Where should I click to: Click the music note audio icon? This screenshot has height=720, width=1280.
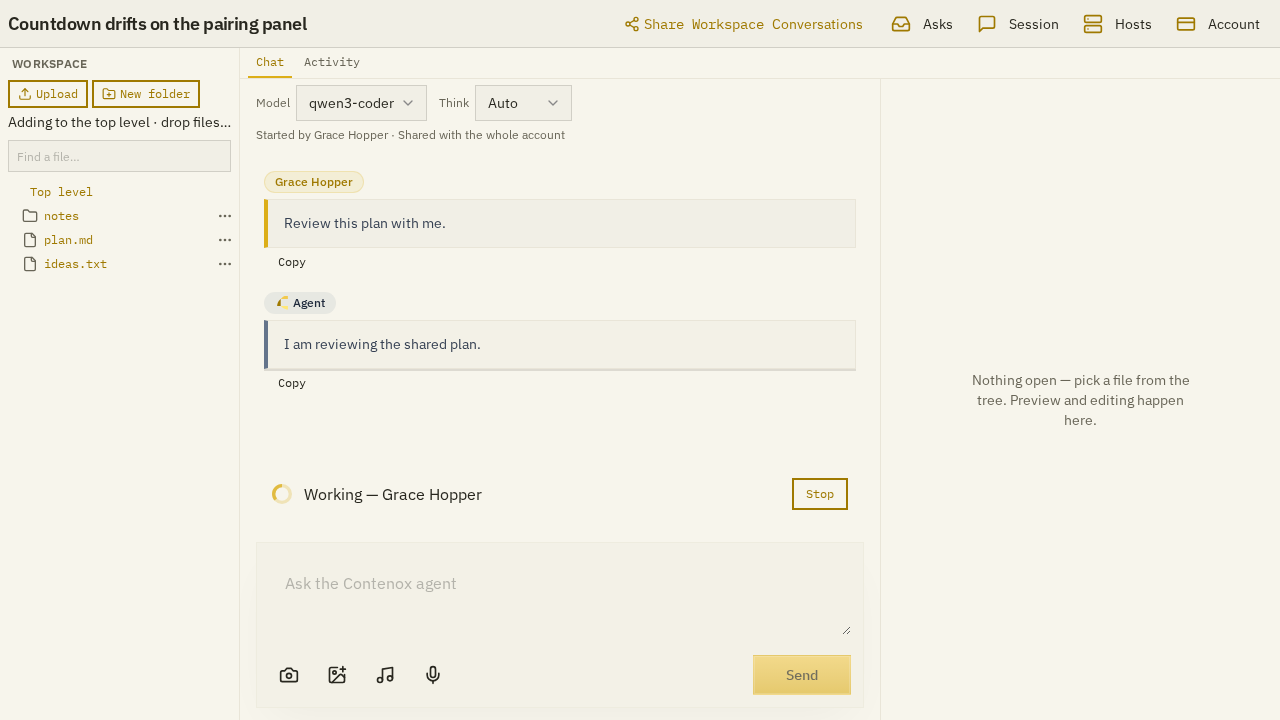point(385,675)
